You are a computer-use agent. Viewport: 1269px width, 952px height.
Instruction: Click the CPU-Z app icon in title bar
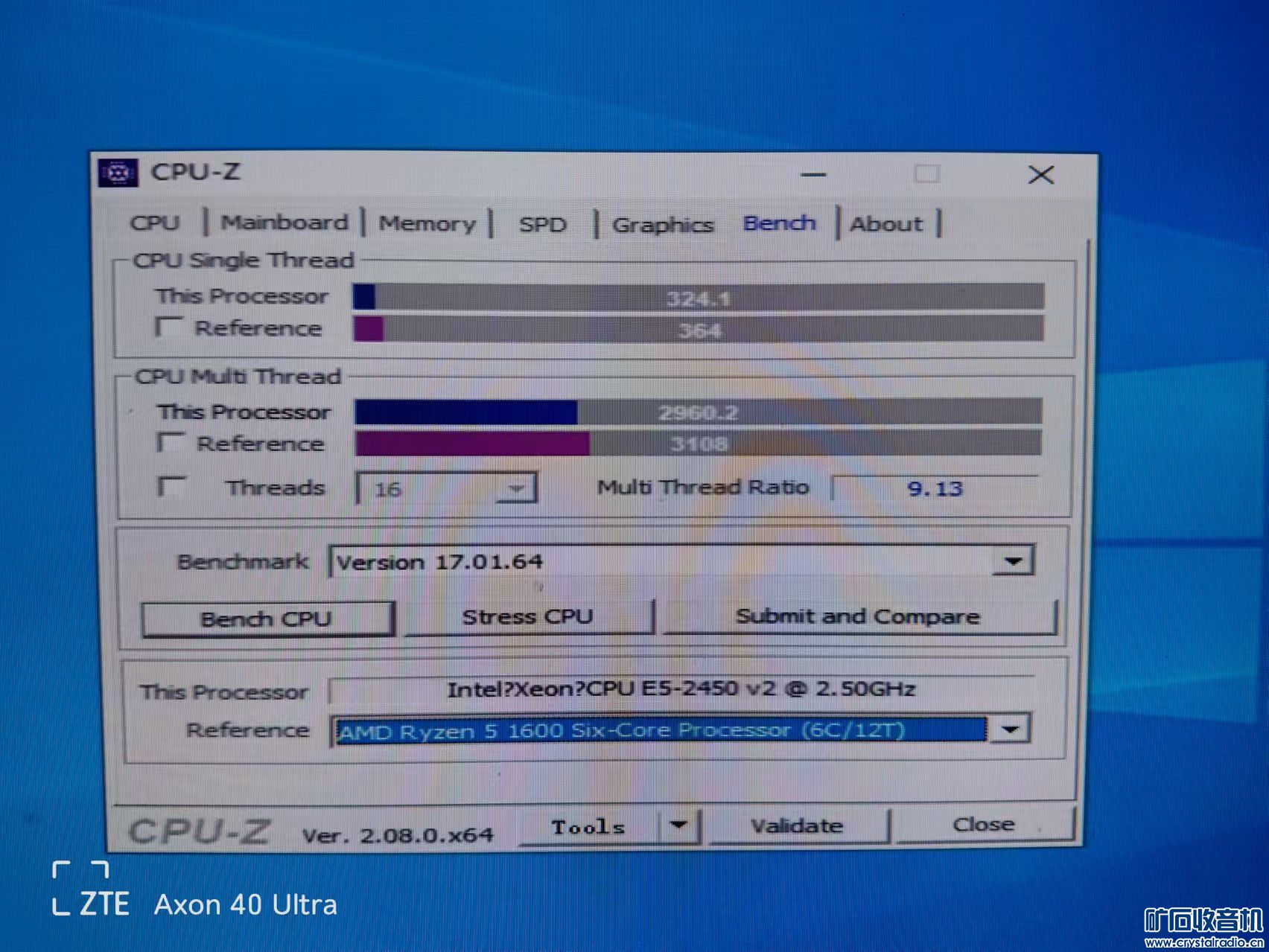pos(118,173)
